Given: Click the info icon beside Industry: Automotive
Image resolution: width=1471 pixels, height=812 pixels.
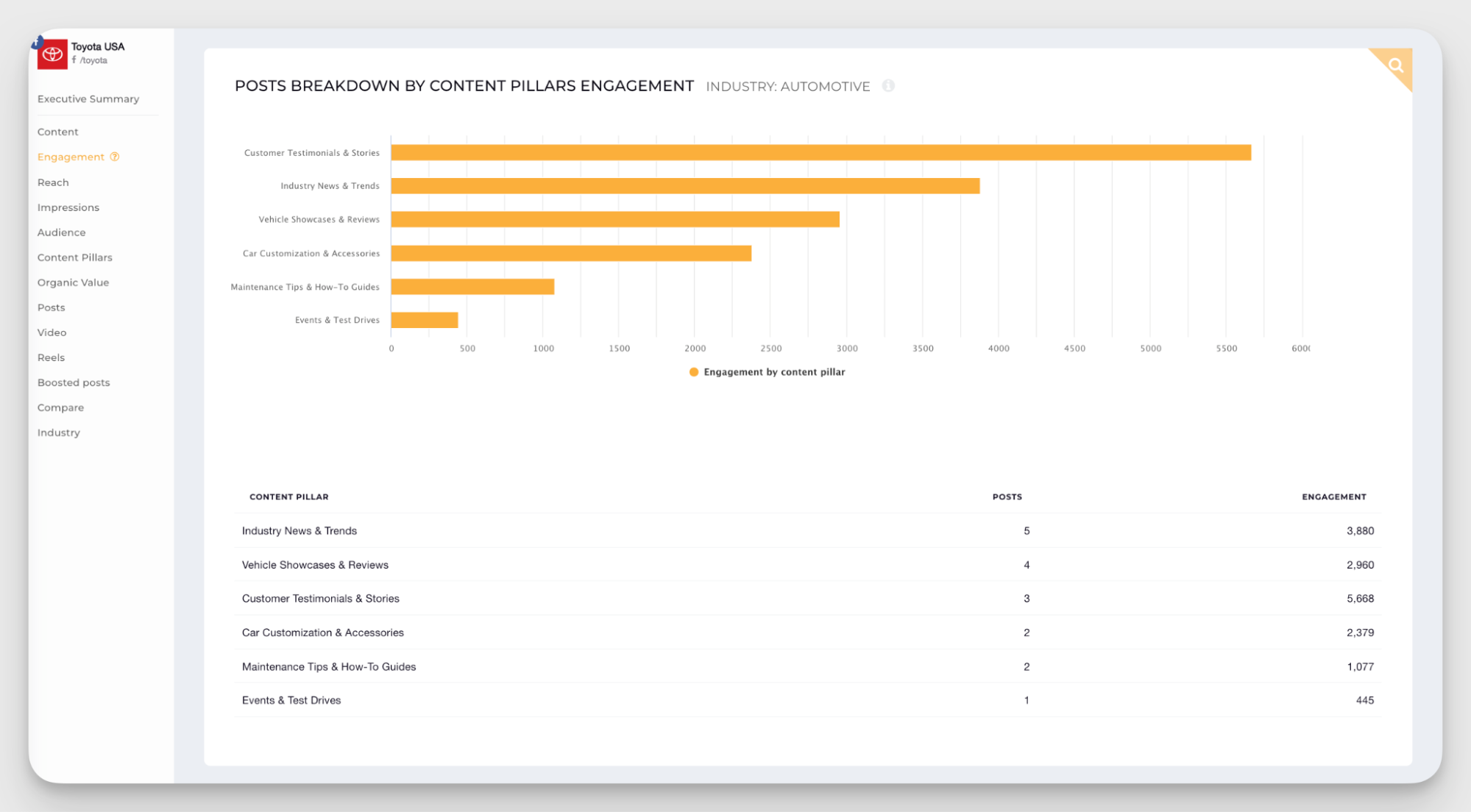Looking at the screenshot, I should (x=889, y=86).
